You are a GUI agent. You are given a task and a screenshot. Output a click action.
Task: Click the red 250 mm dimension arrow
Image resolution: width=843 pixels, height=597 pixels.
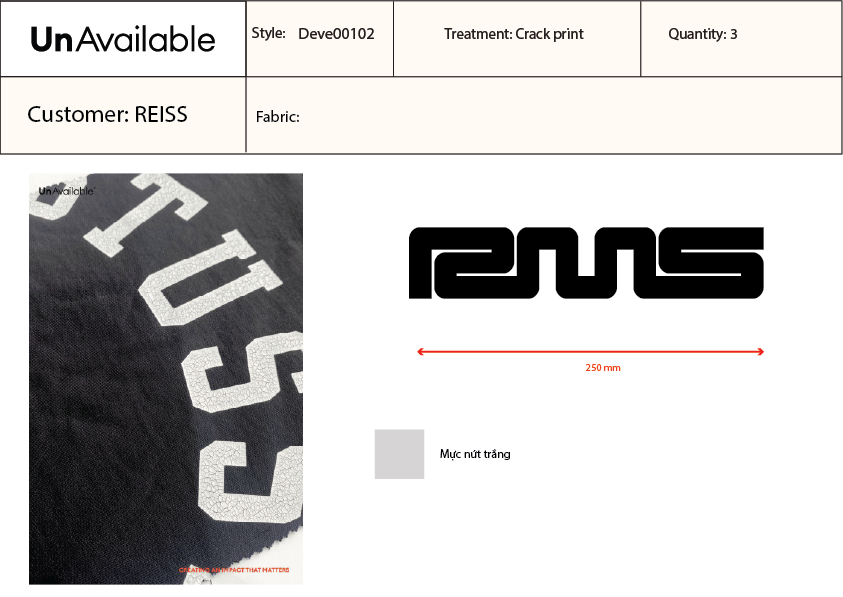[x=590, y=352]
